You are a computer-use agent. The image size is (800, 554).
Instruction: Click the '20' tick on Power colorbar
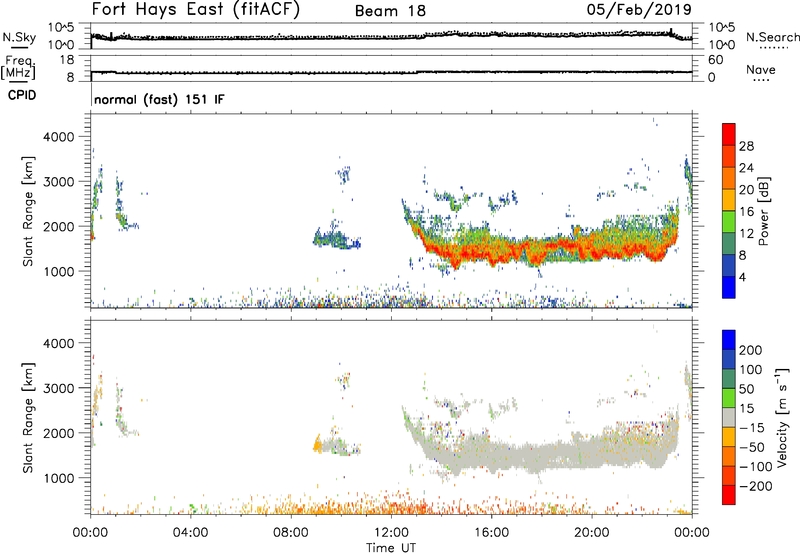(x=746, y=190)
